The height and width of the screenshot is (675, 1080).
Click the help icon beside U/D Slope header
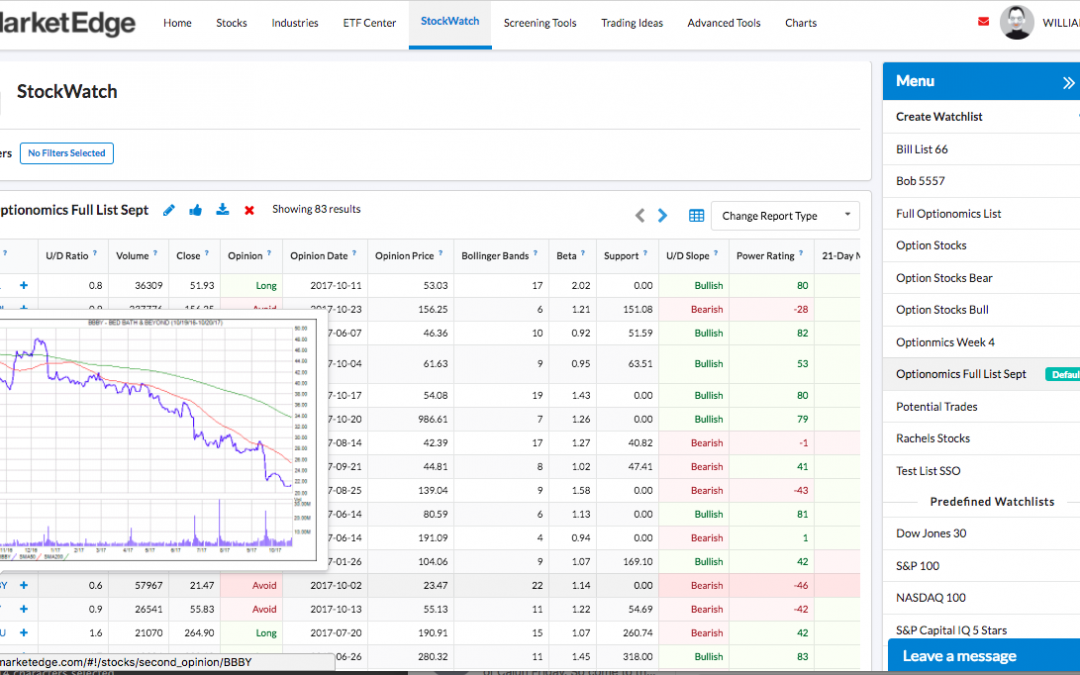pyautogui.click(x=716, y=253)
